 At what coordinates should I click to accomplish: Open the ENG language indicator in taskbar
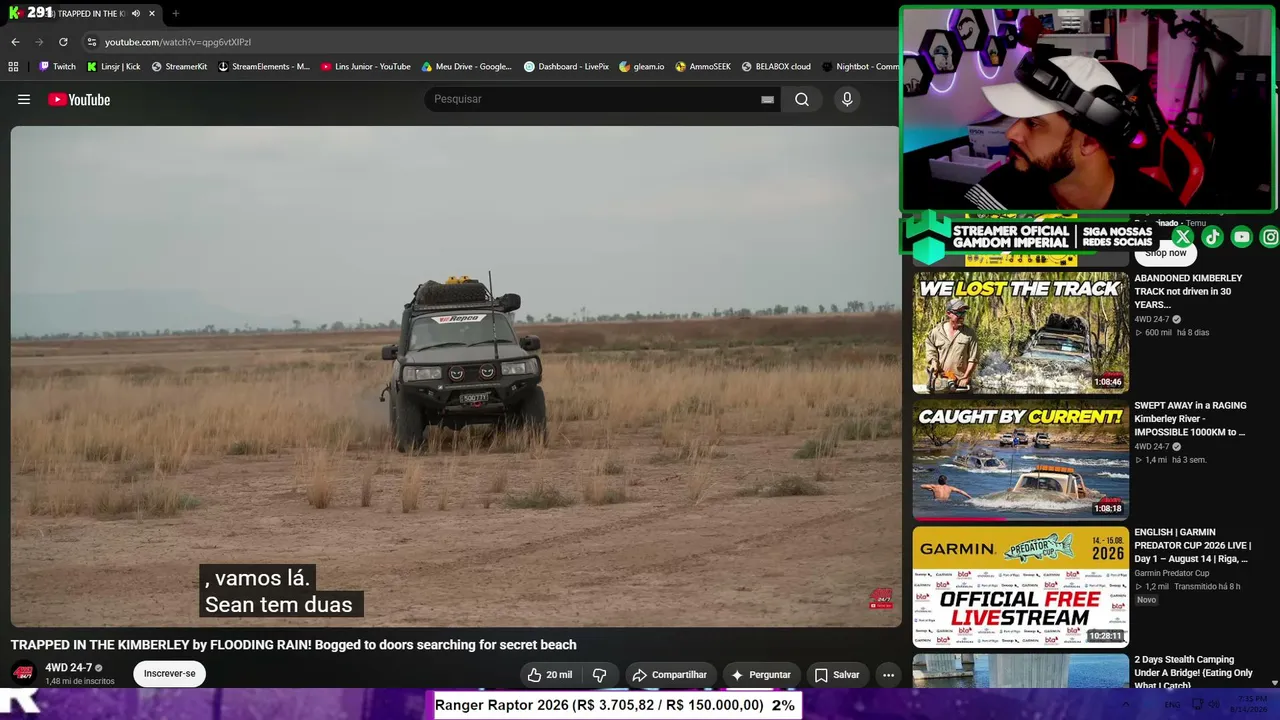[x=1173, y=705]
